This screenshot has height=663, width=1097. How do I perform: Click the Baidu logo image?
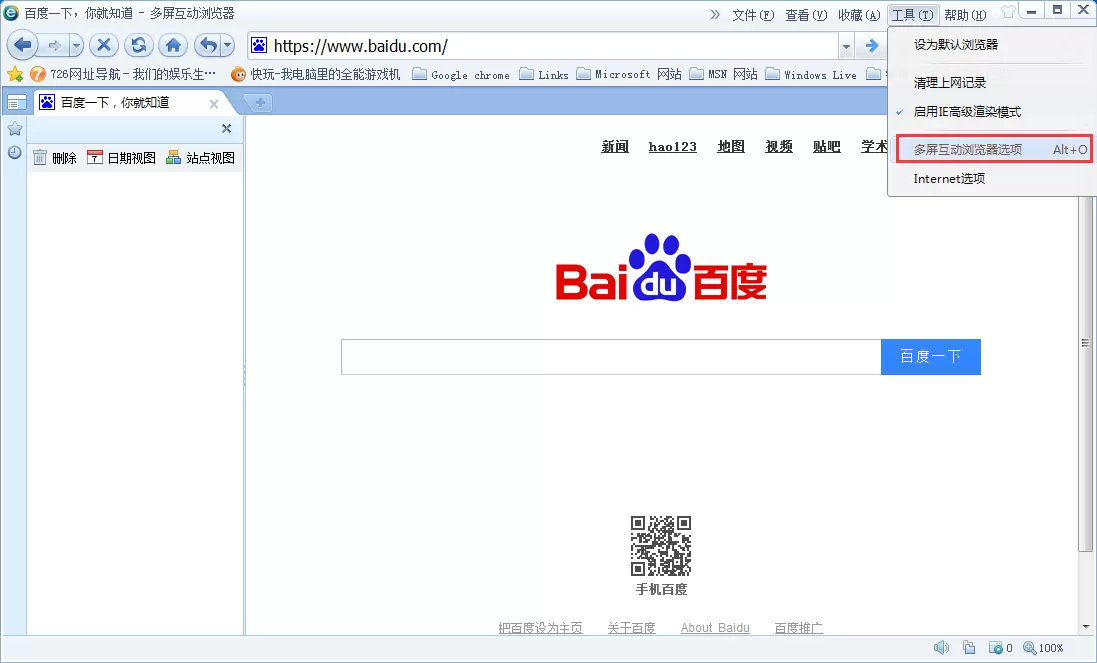click(x=661, y=268)
